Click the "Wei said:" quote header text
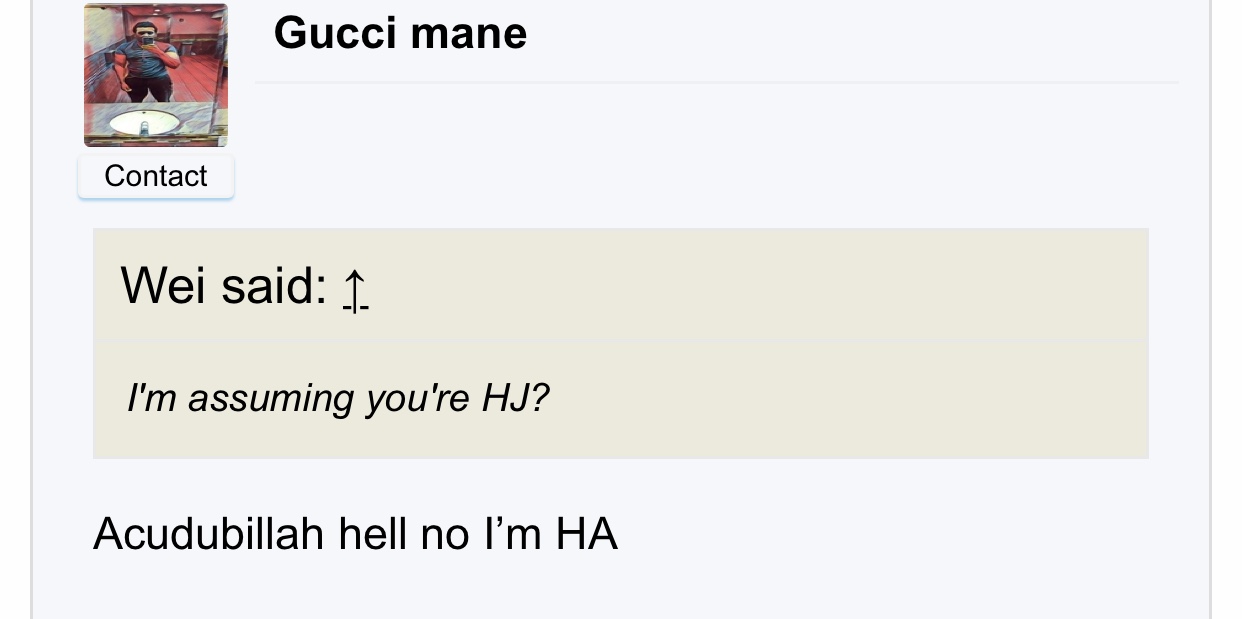This screenshot has height=619, width=1242. pos(224,286)
